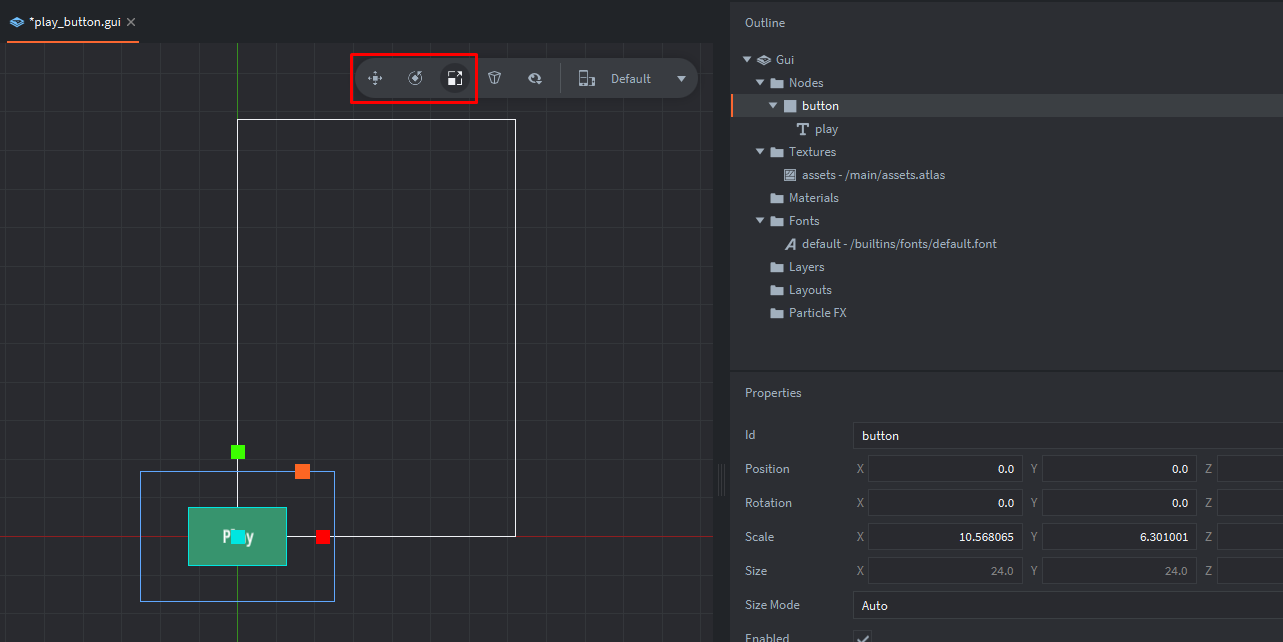Click the visibility filters icon
The height and width of the screenshot is (642, 1283).
tap(535, 78)
